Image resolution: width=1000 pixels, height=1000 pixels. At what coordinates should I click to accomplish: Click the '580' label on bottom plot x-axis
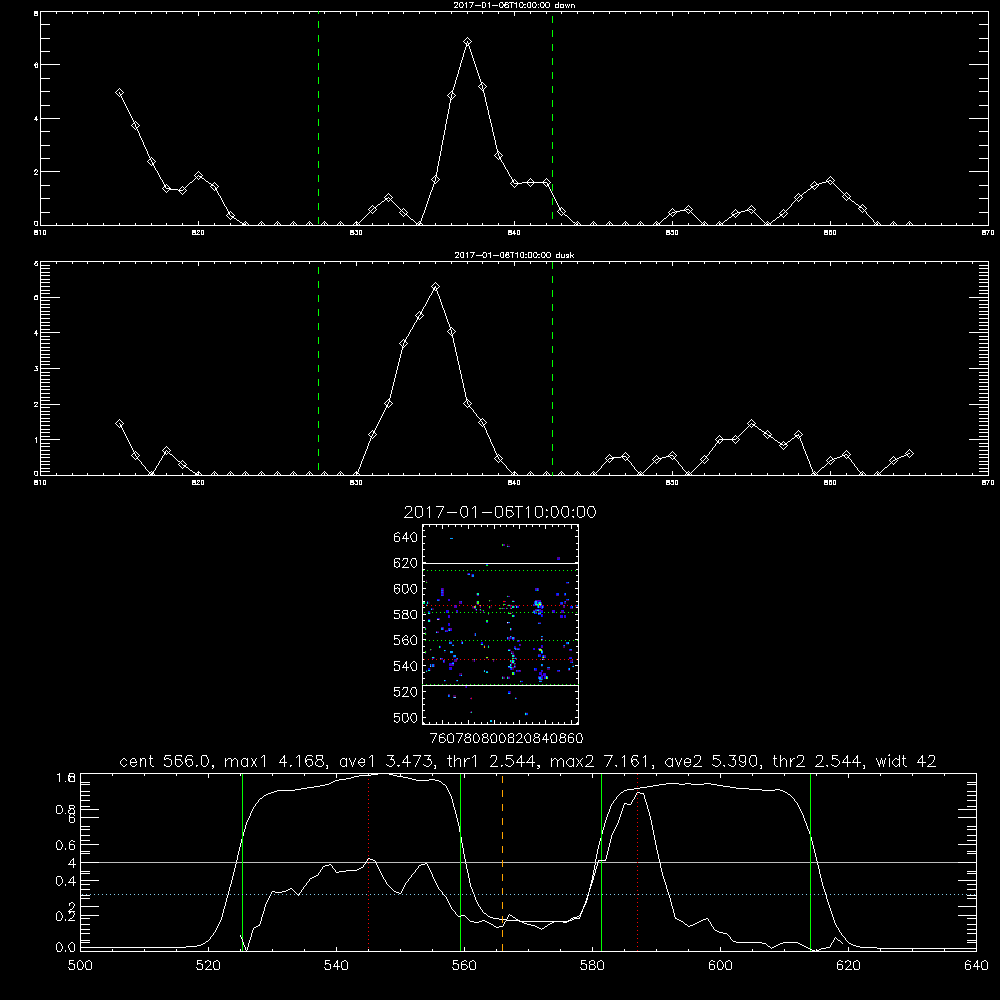coord(592,966)
